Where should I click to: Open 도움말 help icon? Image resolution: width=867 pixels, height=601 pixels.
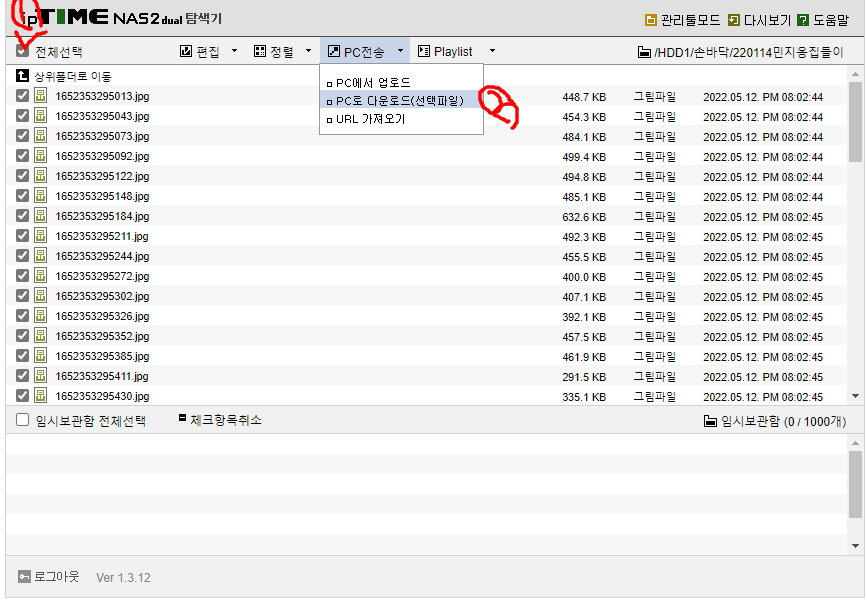click(x=803, y=20)
